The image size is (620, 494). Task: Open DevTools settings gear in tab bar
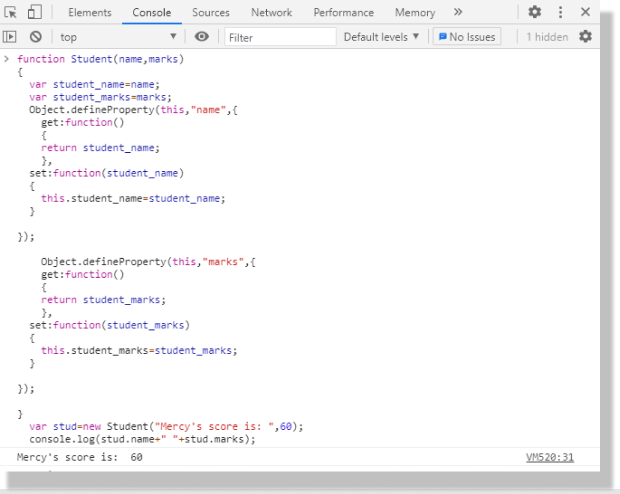(x=535, y=12)
